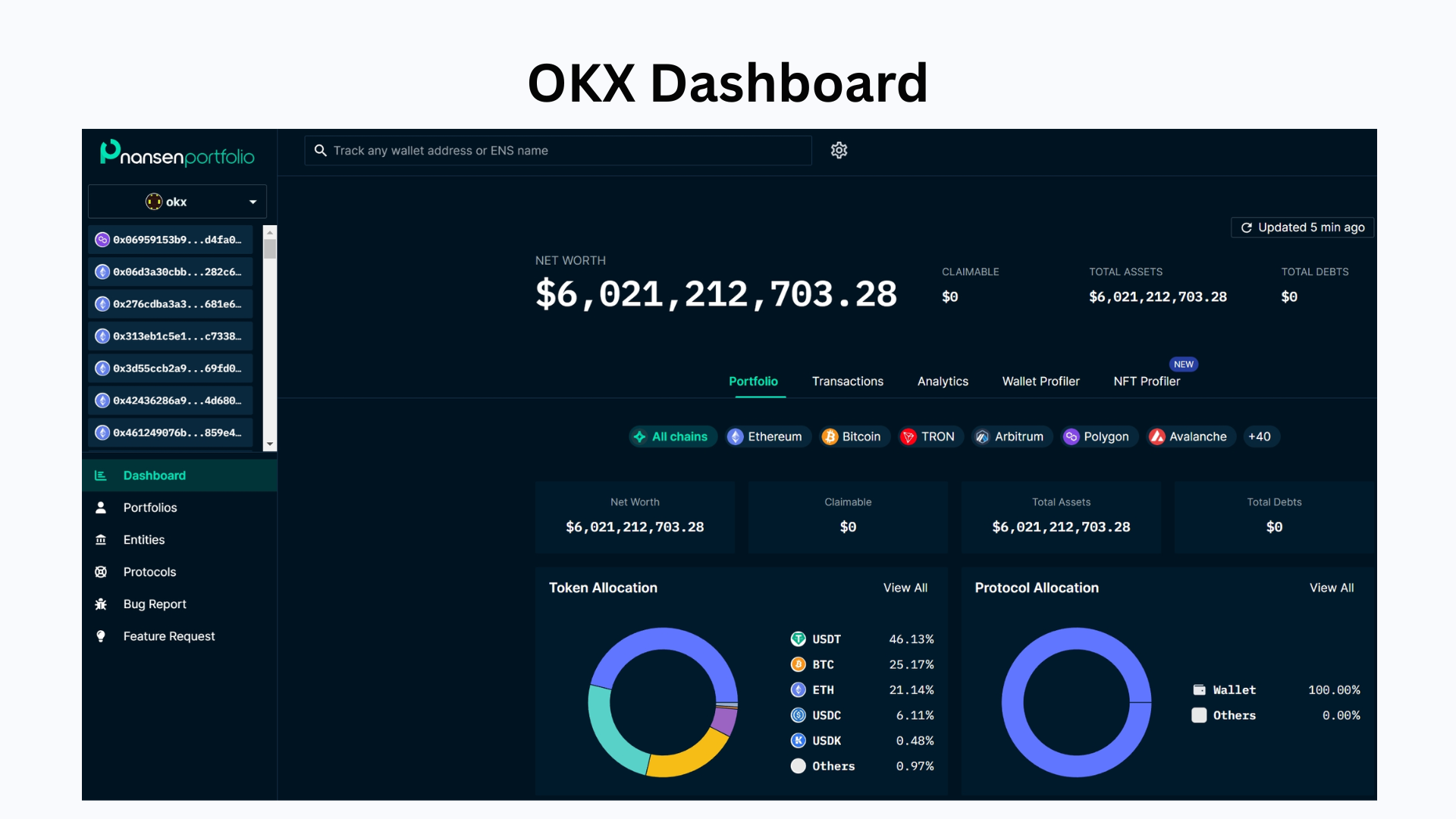
Task: Click the Net Worth summary card
Action: [x=635, y=516]
